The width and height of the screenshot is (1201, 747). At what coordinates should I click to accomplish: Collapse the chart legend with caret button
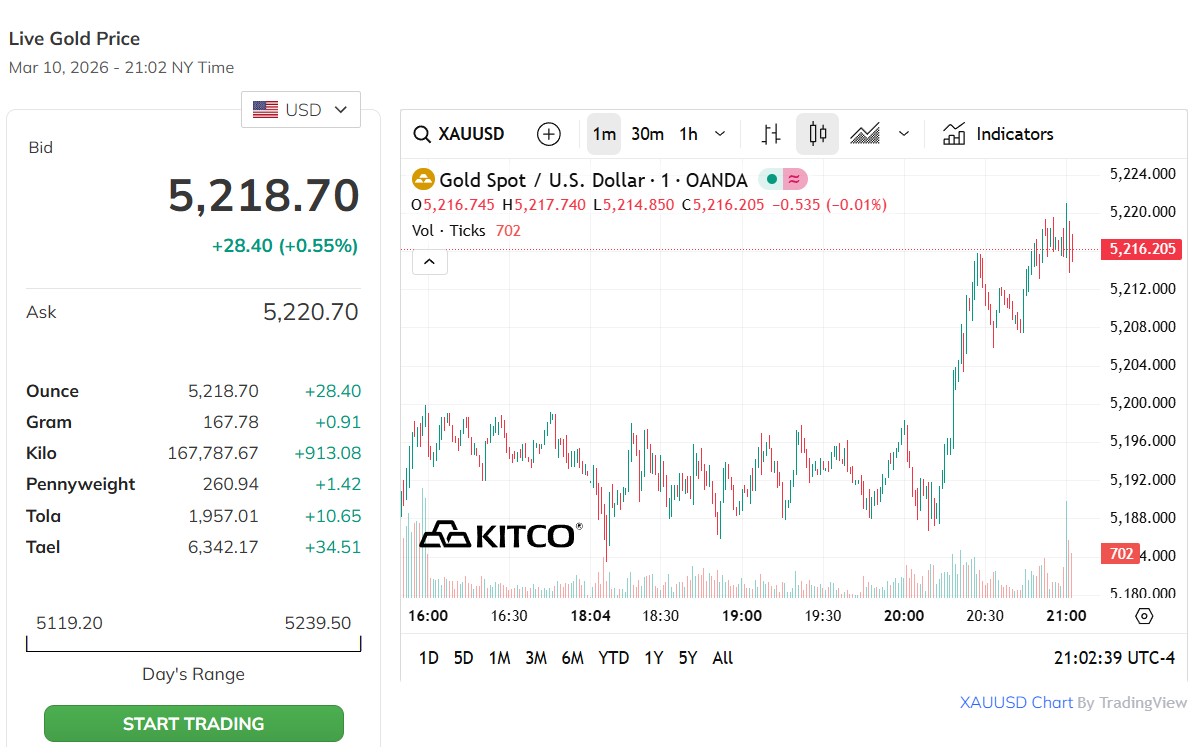pyautogui.click(x=430, y=262)
